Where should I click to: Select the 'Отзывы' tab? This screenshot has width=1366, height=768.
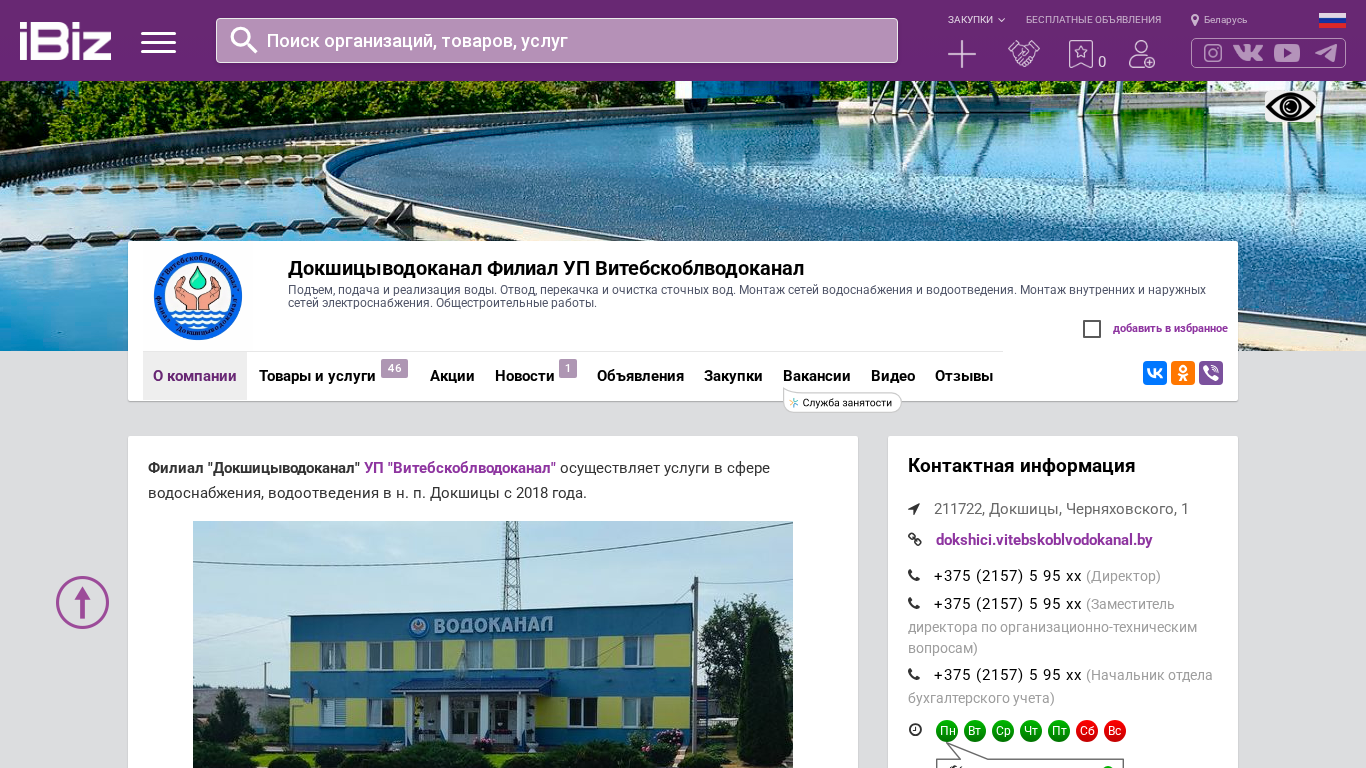pyautogui.click(x=964, y=376)
